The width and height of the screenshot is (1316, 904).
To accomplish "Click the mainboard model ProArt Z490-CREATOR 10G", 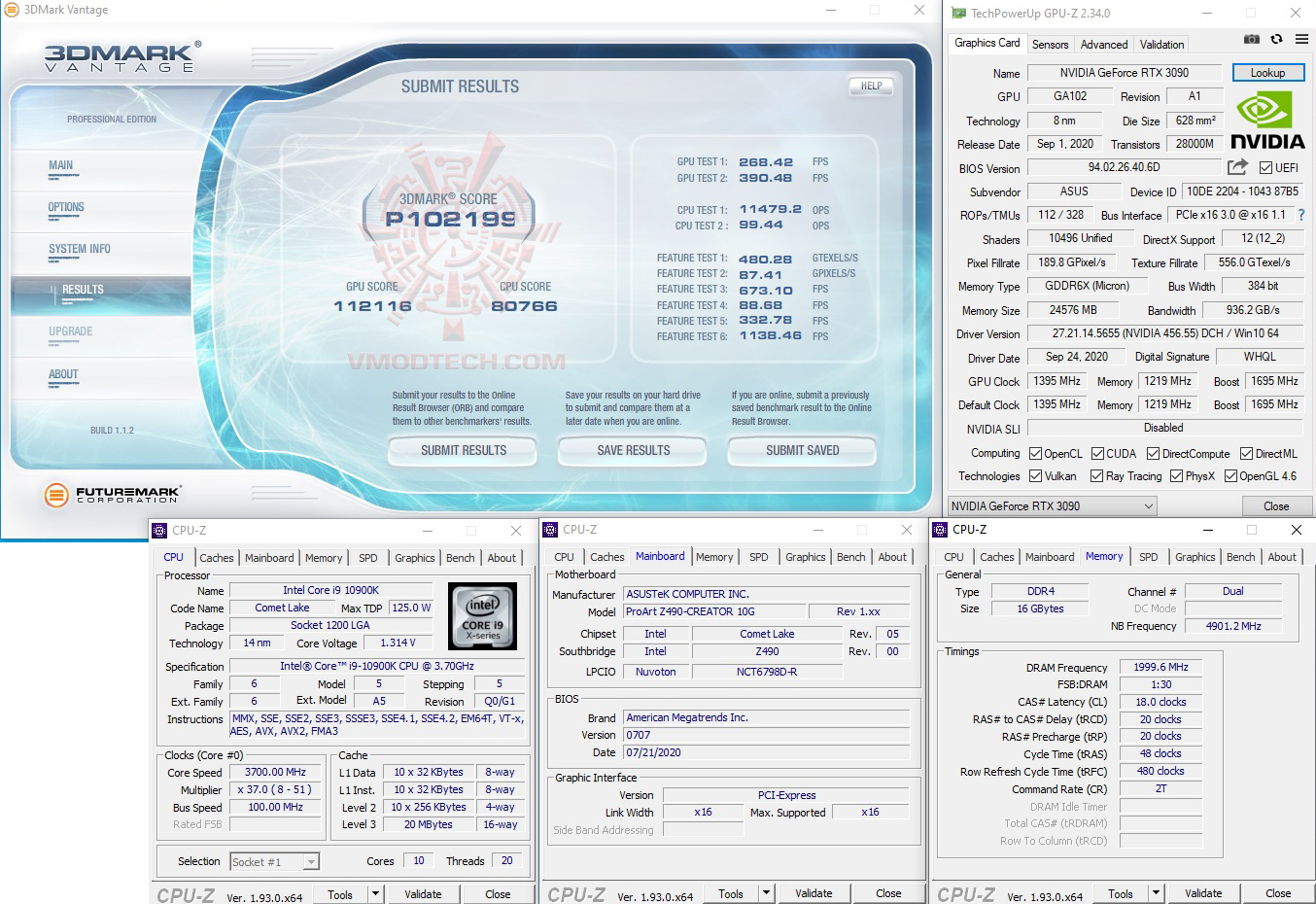I will click(714, 611).
